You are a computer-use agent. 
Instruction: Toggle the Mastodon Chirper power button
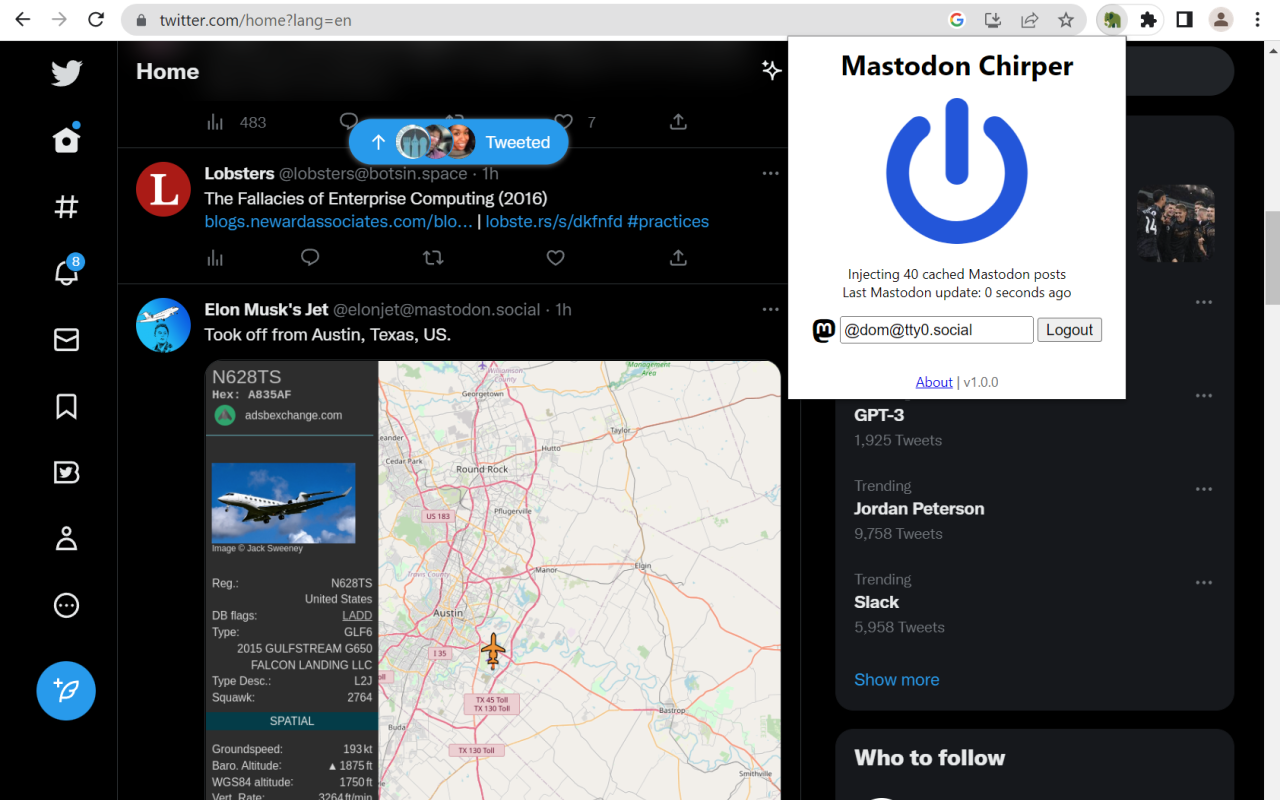point(957,171)
